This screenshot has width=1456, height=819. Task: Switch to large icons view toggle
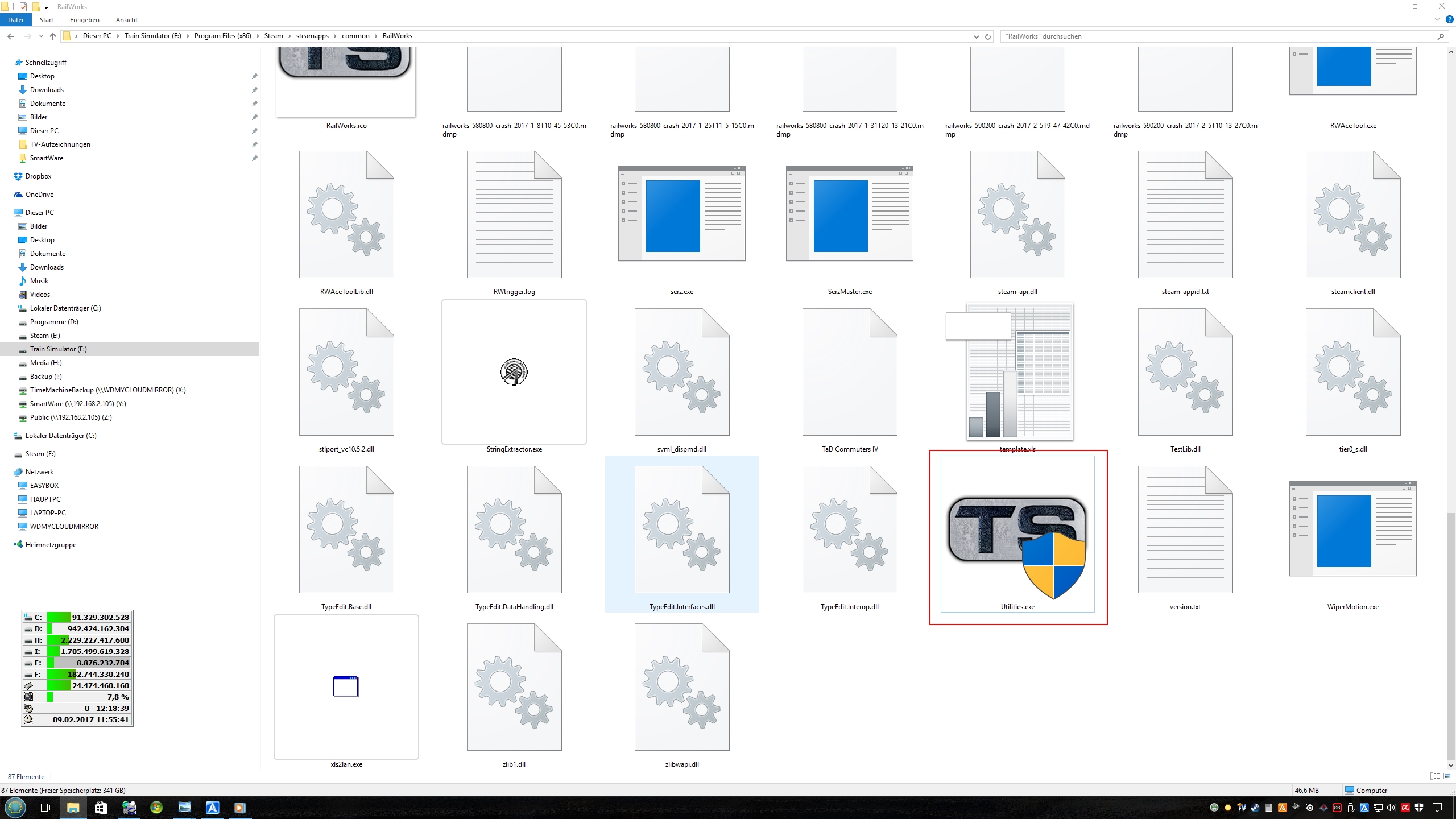coord(1447,776)
